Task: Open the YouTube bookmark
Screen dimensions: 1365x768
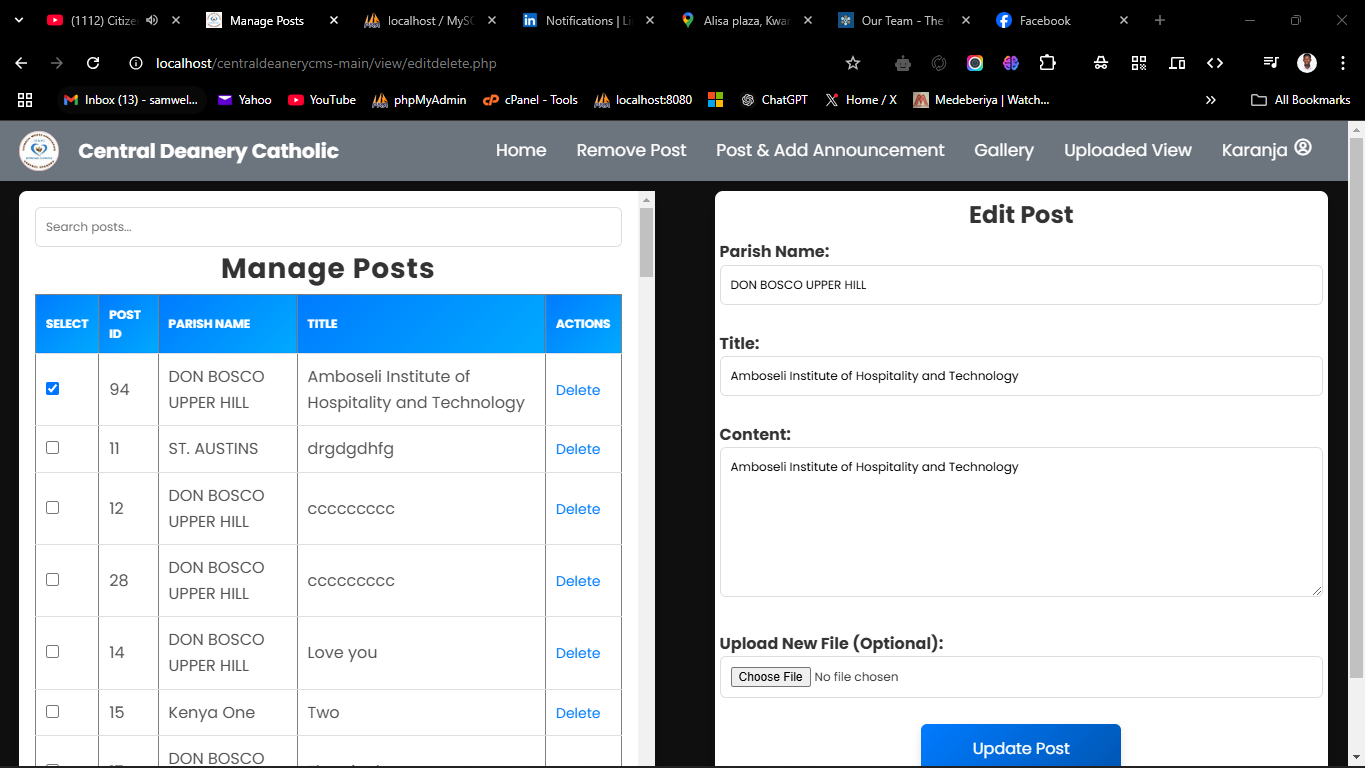Action: click(322, 100)
